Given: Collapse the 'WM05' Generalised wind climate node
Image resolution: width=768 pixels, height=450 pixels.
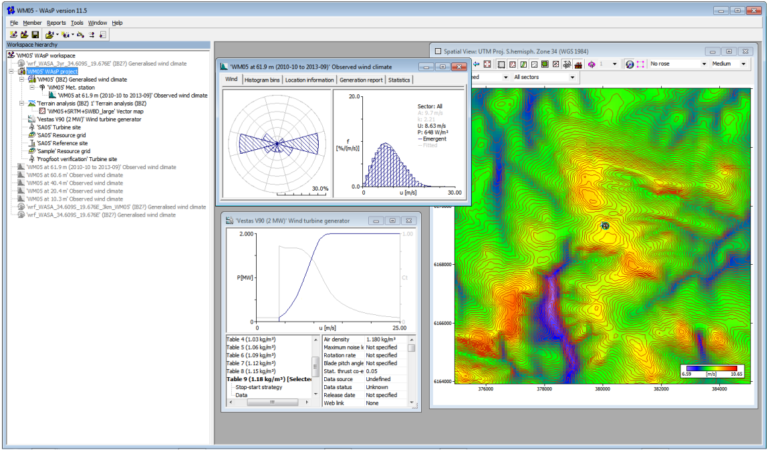Looking at the screenshot, I should (22, 79).
